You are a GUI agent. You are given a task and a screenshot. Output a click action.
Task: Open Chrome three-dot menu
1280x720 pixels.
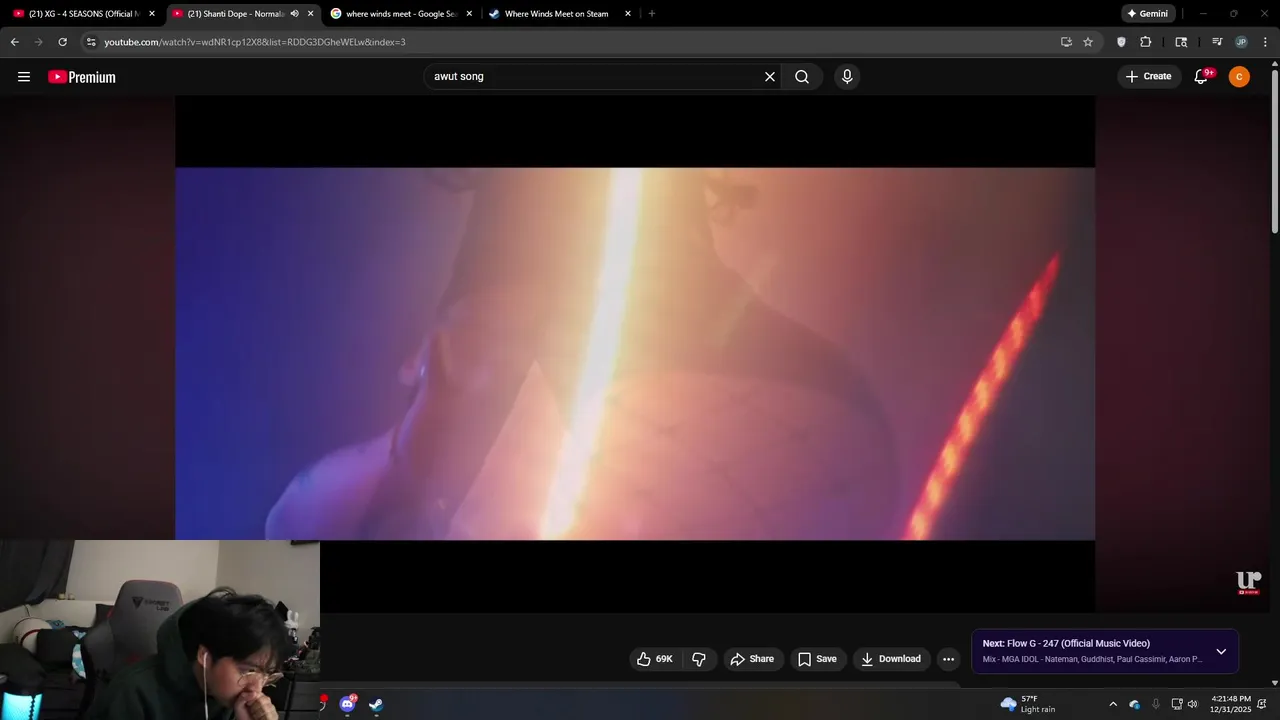pos(1265,42)
